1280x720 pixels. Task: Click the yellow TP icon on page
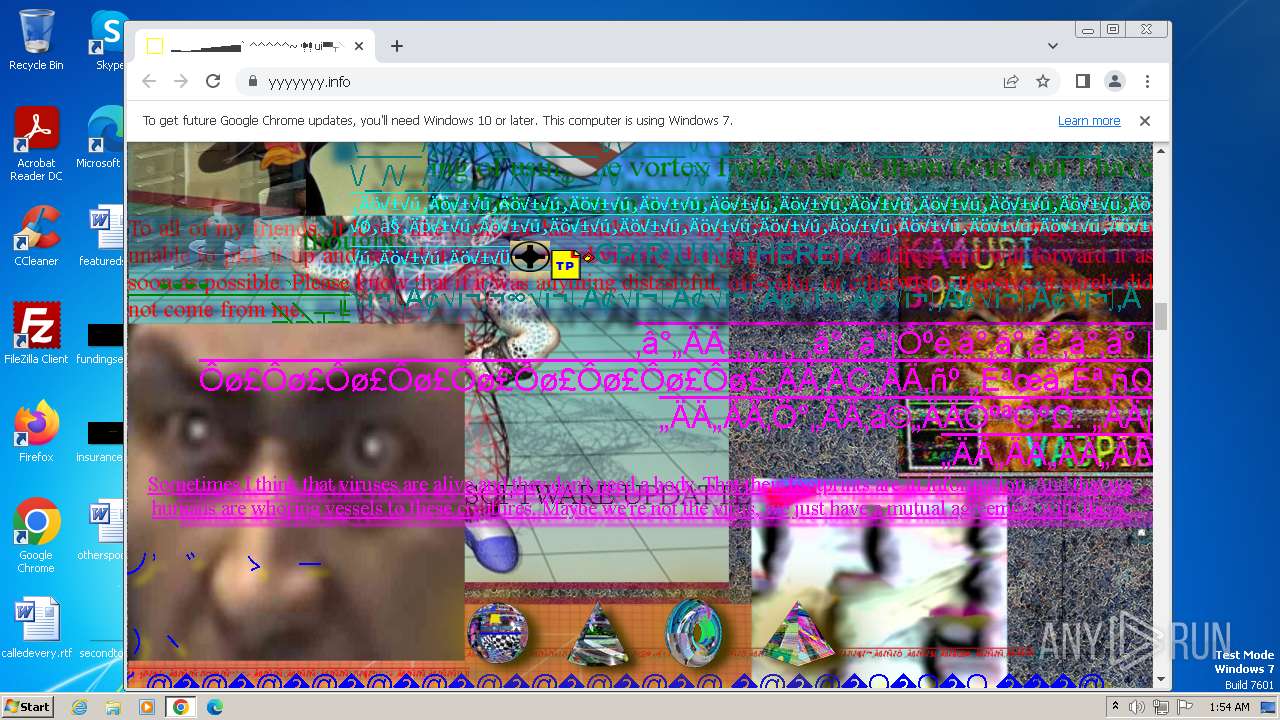tap(566, 265)
